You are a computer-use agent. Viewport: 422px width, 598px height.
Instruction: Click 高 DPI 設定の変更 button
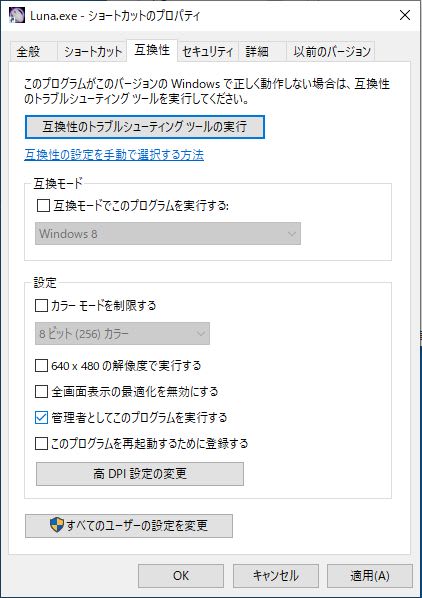pos(140,474)
